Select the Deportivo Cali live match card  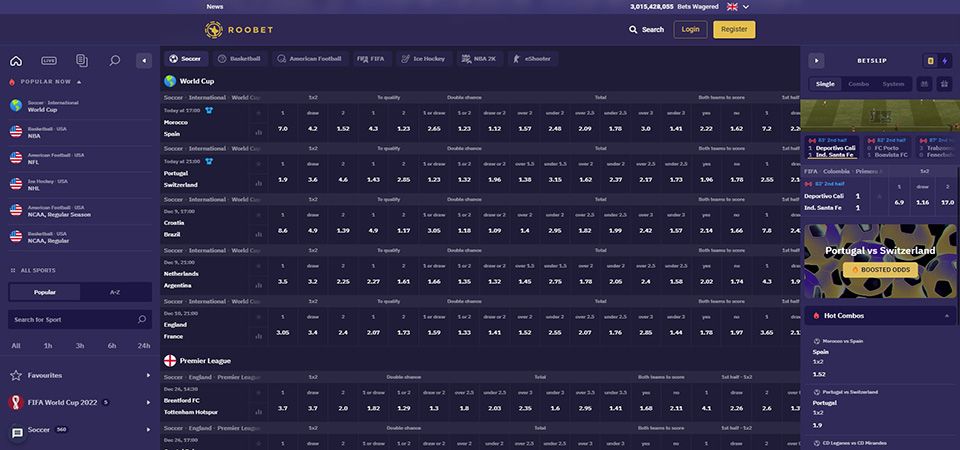(x=830, y=148)
